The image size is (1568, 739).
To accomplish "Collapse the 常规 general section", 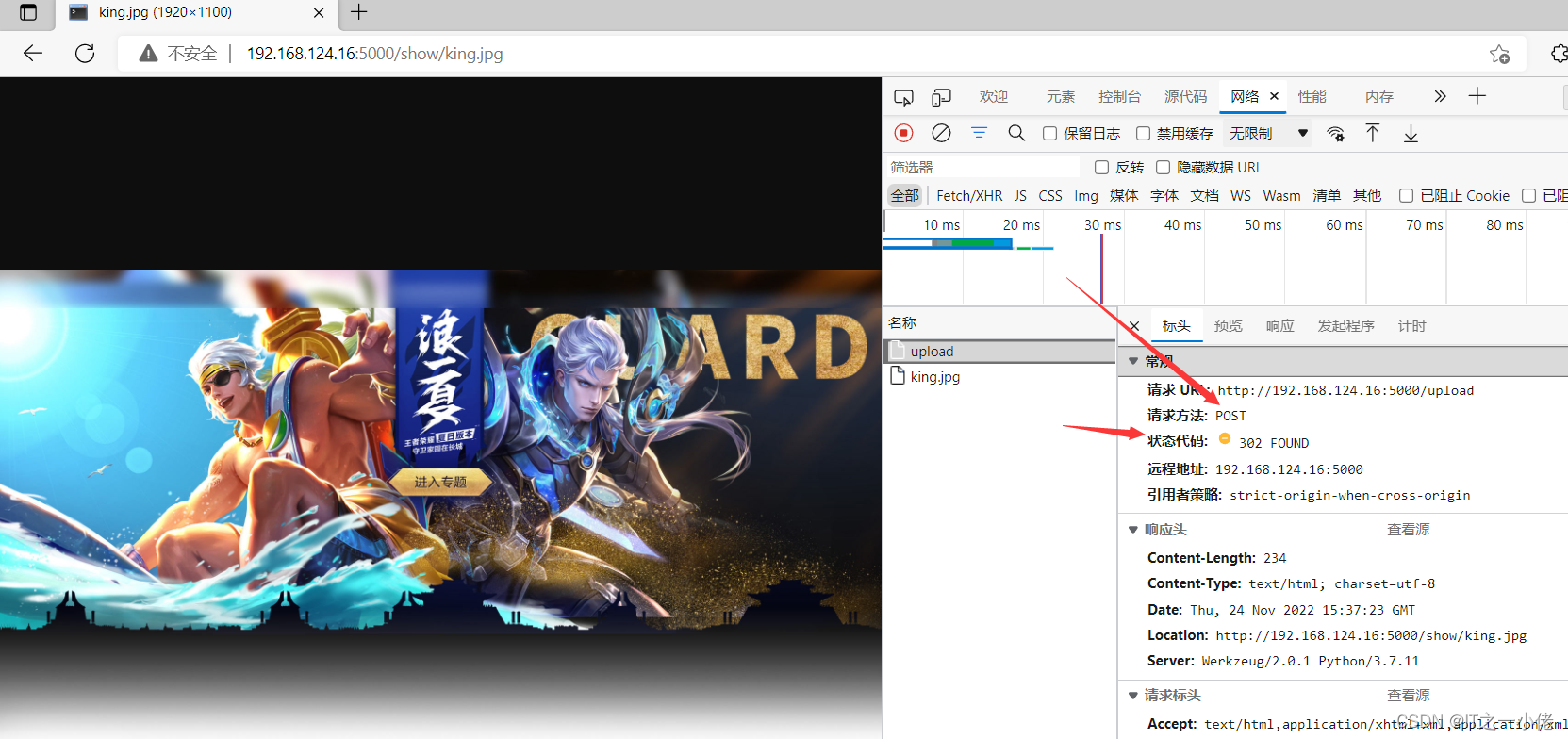I will coord(1133,361).
